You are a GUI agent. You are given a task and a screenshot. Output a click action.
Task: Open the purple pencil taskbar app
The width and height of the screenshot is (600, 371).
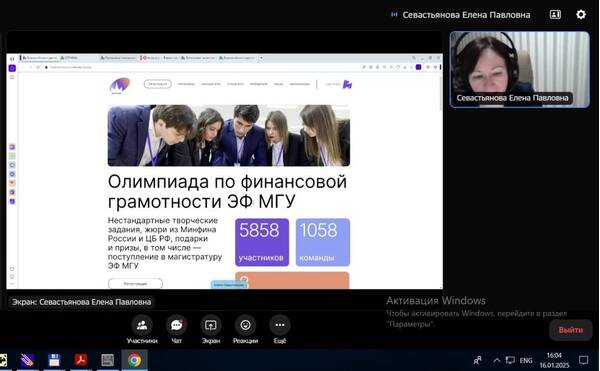click(x=27, y=360)
